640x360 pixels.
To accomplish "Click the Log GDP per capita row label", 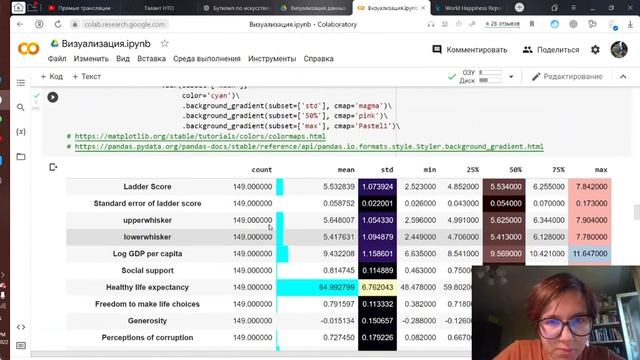I will point(147,253).
